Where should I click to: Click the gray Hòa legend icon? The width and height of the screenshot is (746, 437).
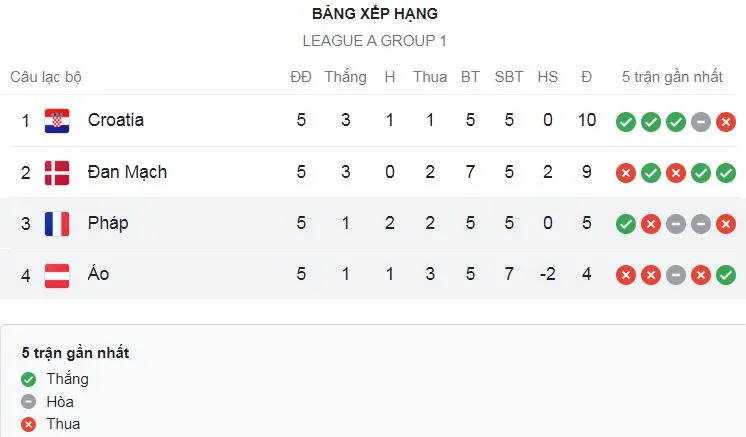tap(29, 402)
